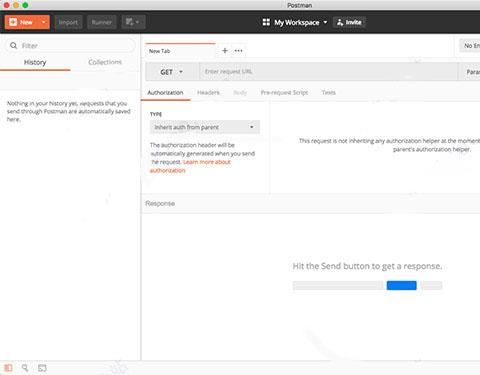Click the Import button

pyautogui.click(x=68, y=22)
